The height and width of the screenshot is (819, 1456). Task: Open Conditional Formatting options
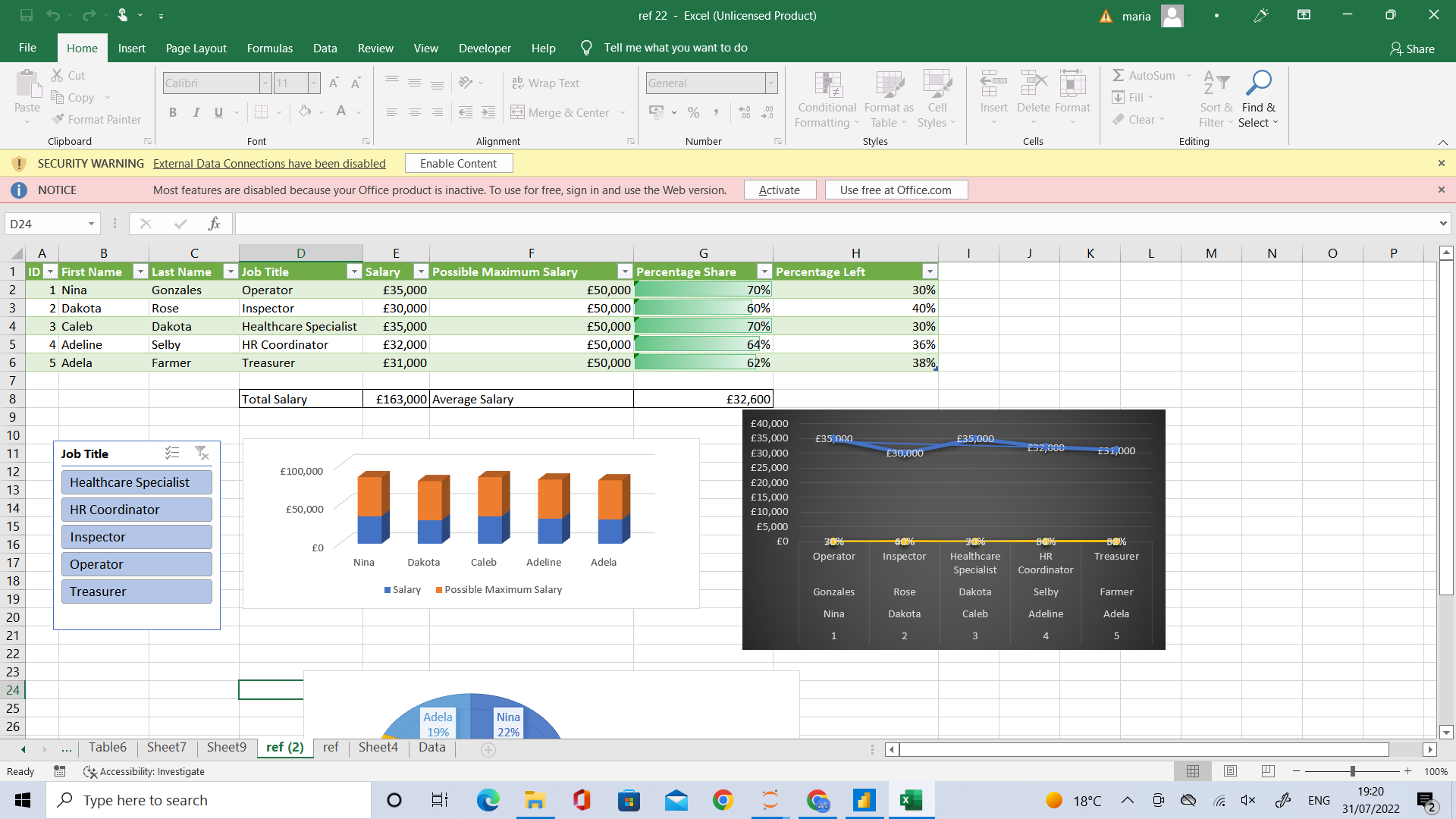[x=826, y=99]
